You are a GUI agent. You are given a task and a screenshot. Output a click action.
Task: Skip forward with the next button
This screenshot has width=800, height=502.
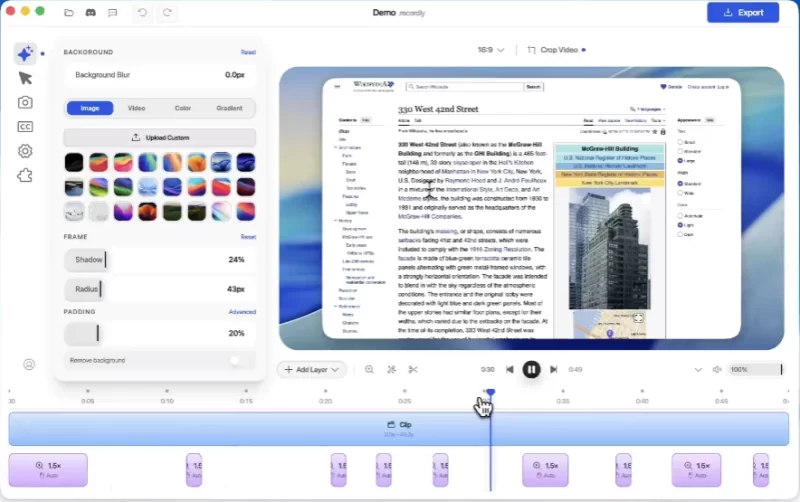pyautogui.click(x=554, y=369)
